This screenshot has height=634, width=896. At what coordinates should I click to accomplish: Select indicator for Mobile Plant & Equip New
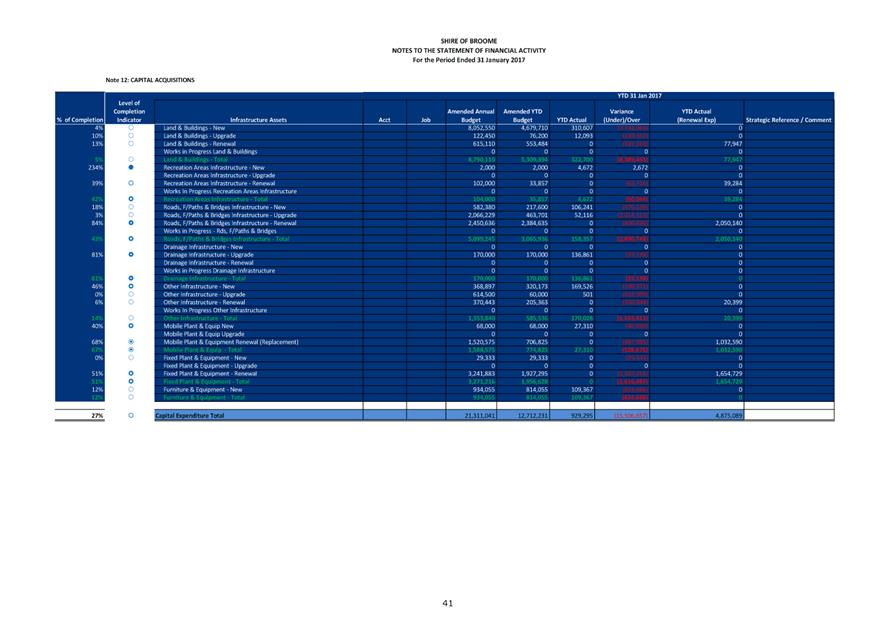point(130,326)
